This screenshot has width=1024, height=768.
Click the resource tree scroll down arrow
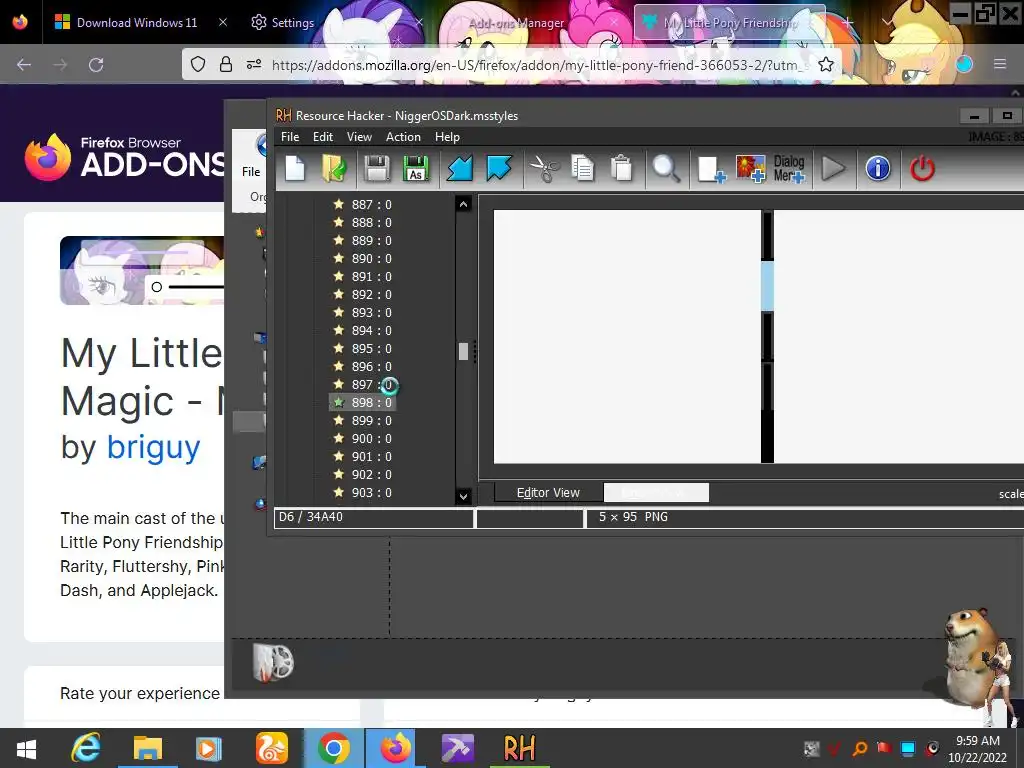point(463,496)
